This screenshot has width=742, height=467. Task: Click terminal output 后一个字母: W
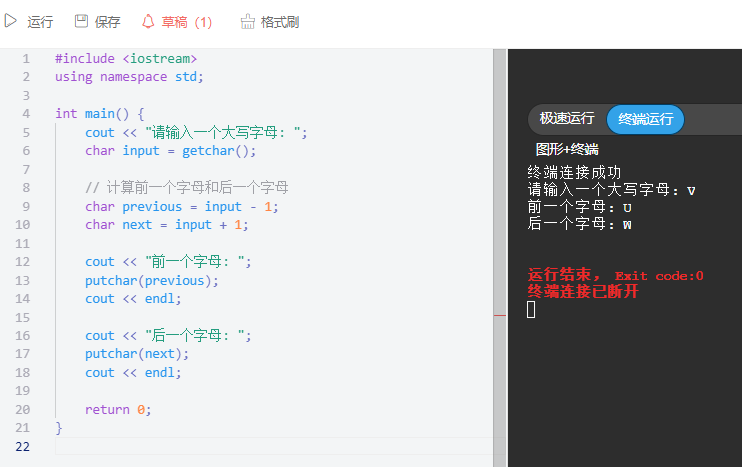click(x=580, y=223)
